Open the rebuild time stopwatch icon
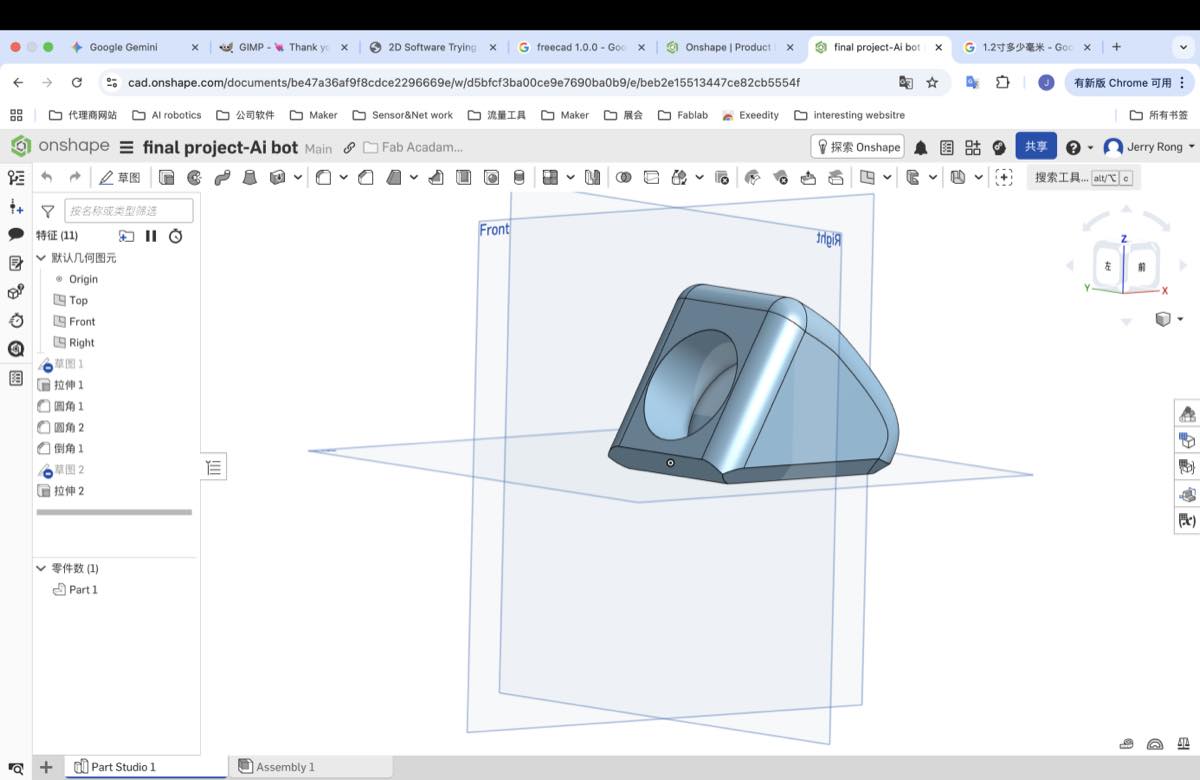The height and width of the screenshot is (780, 1200). (x=176, y=236)
